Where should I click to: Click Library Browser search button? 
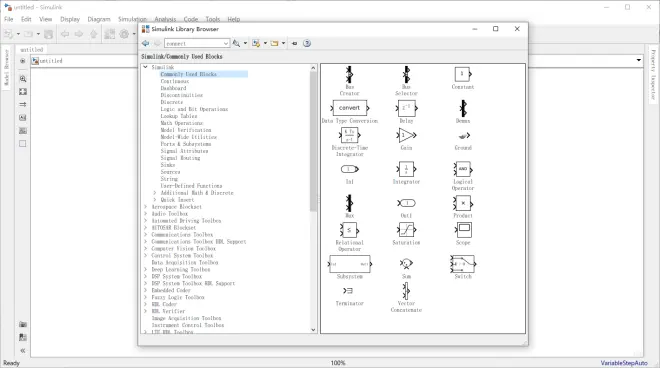(237, 43)
